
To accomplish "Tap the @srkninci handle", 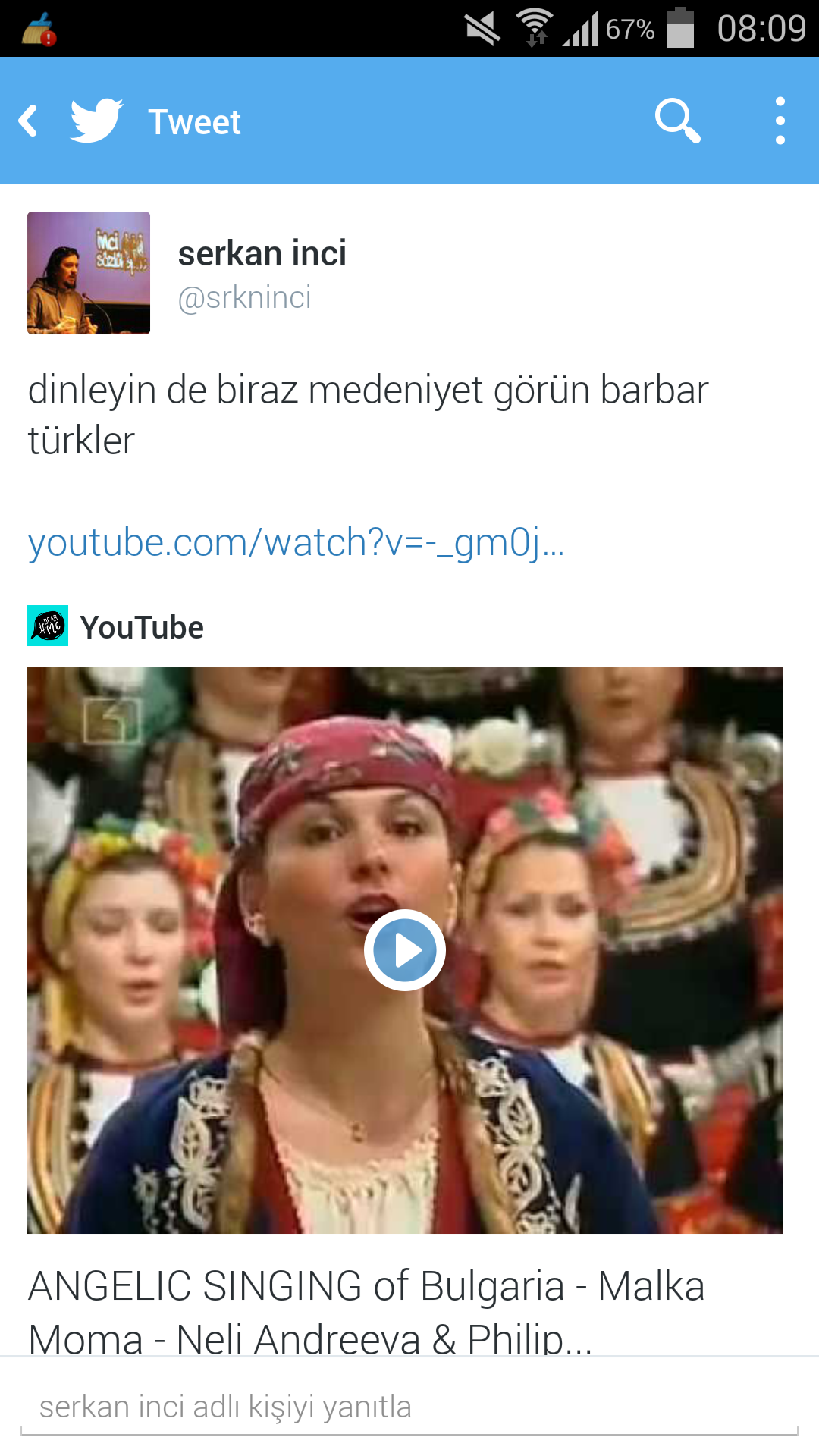I will point(244,298).
